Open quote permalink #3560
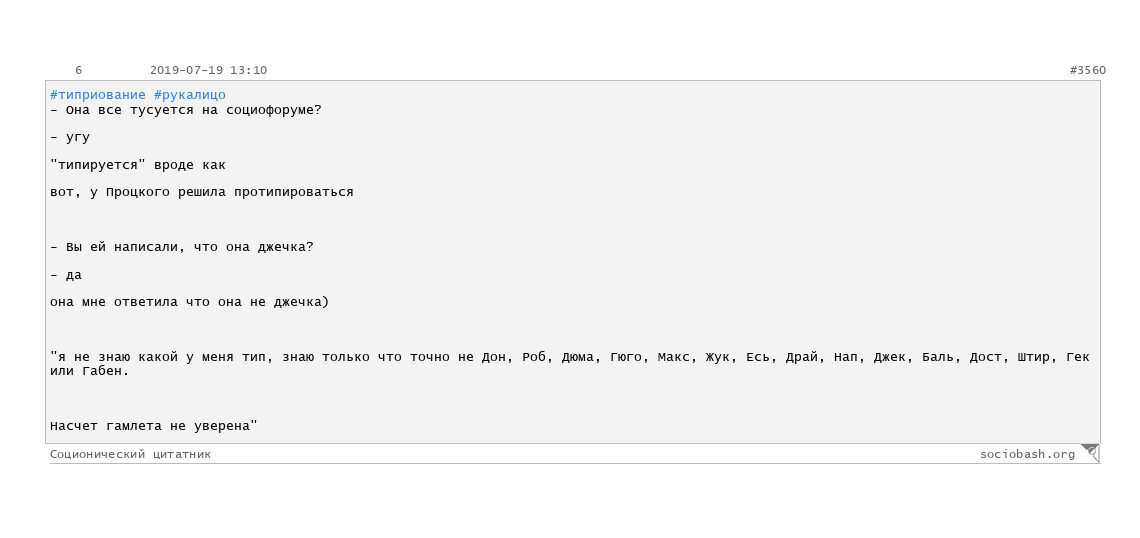 point(1088,71)
